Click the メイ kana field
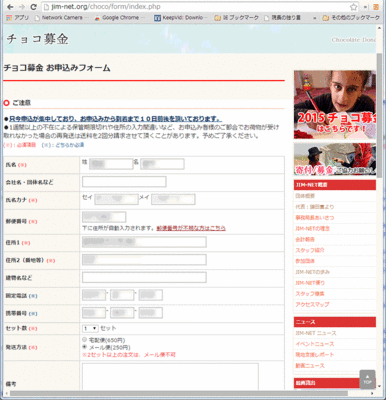Screen dimensions: 386x400 (x=173, y=199)
